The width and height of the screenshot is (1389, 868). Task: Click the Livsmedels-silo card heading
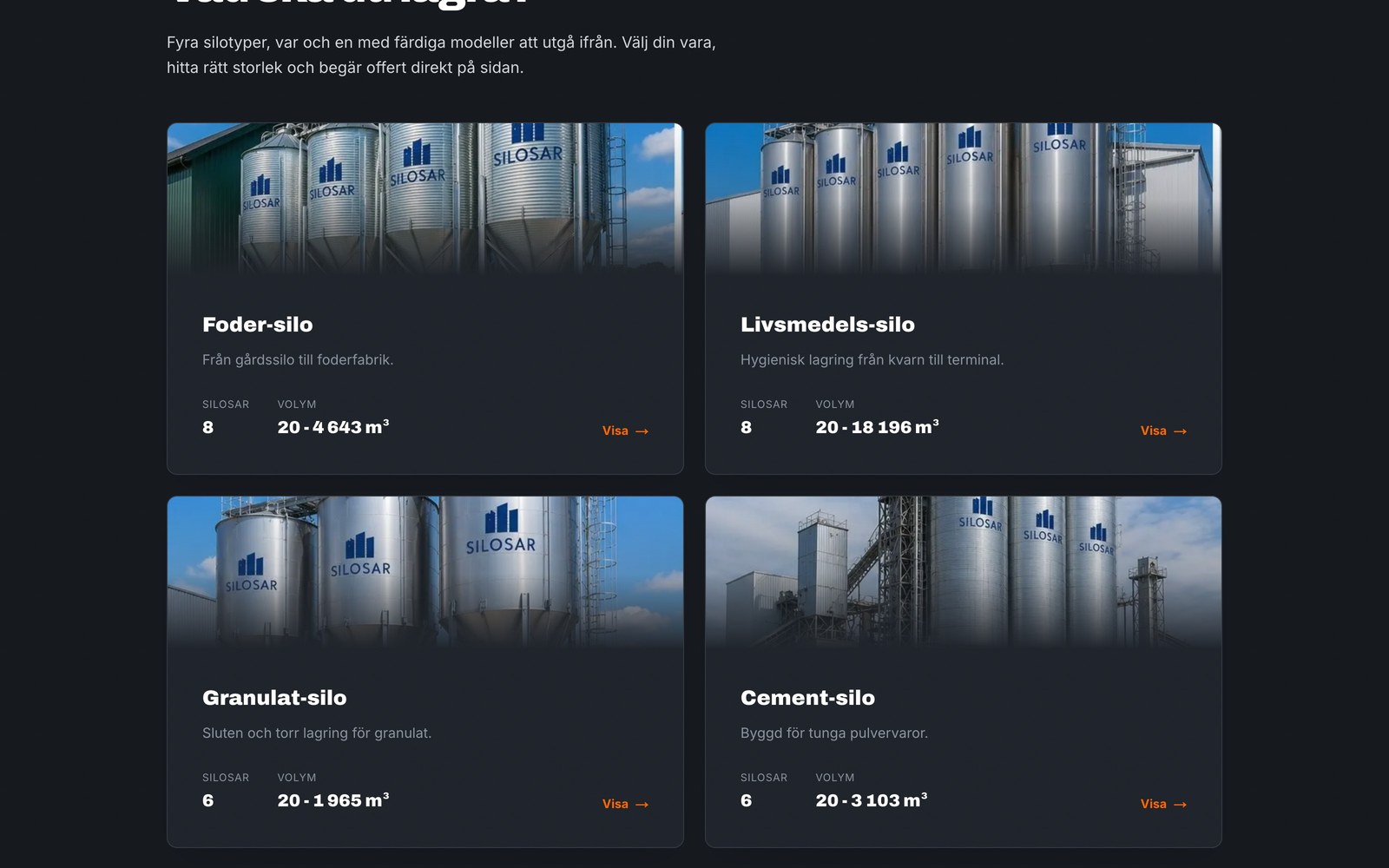(x=827, y=325)
